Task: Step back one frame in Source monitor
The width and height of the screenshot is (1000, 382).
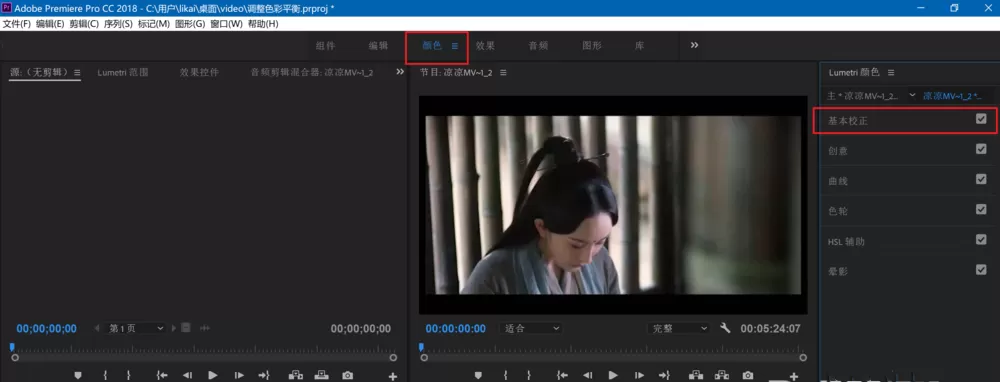Action: tap(187, 376)
